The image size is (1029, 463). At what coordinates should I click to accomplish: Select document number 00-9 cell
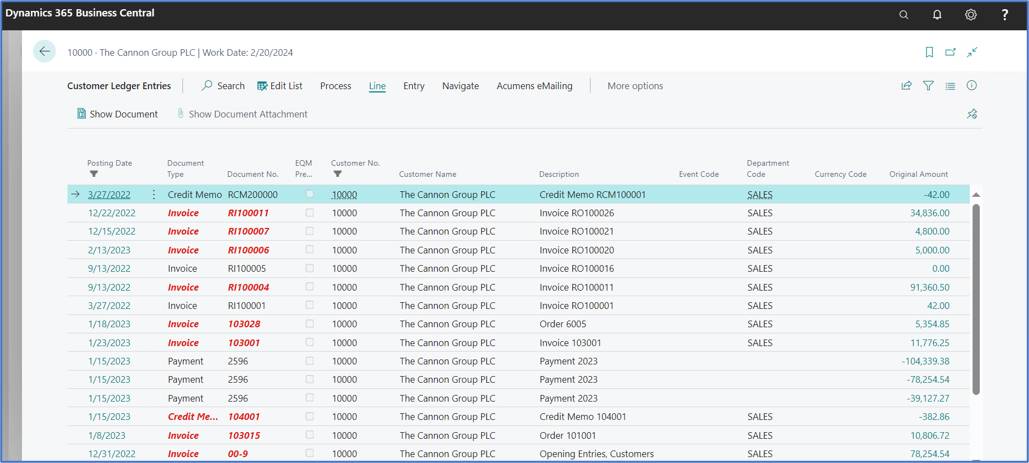point(238,454)
